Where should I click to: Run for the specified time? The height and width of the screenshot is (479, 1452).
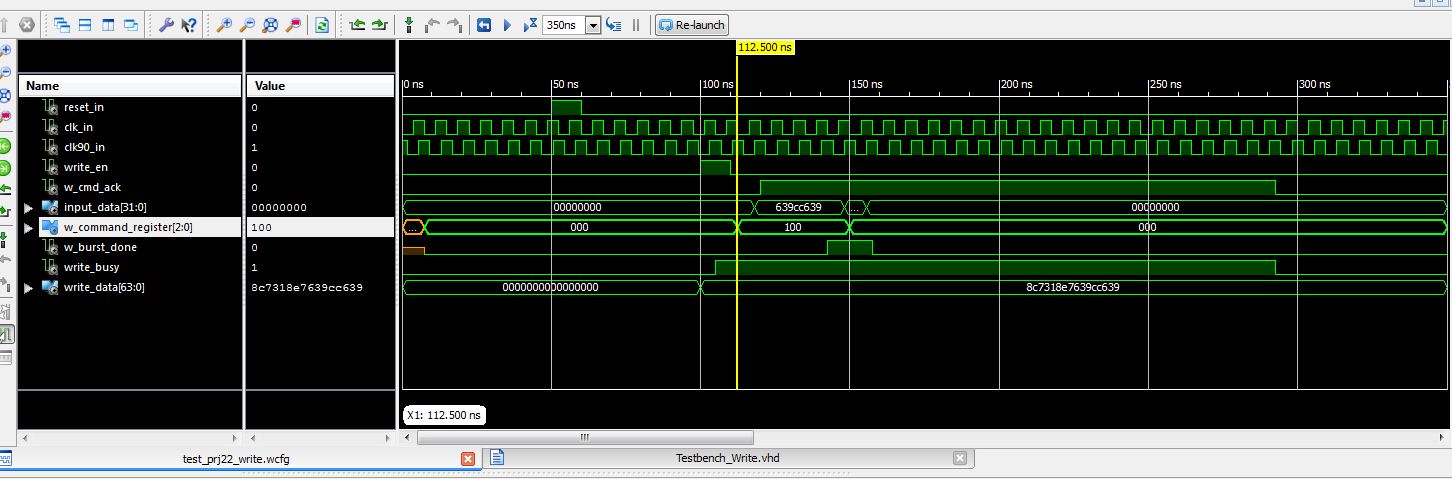pos(531,24)
